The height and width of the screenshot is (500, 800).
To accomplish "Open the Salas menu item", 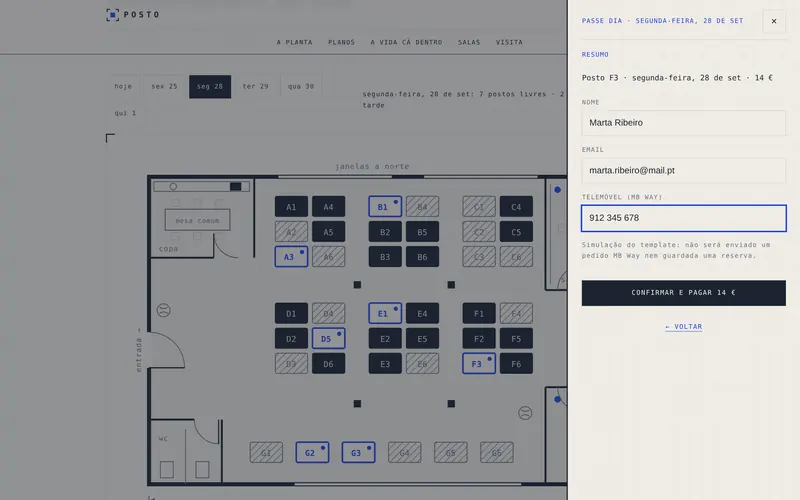I will pyautogui.click(x=469, y=42).
